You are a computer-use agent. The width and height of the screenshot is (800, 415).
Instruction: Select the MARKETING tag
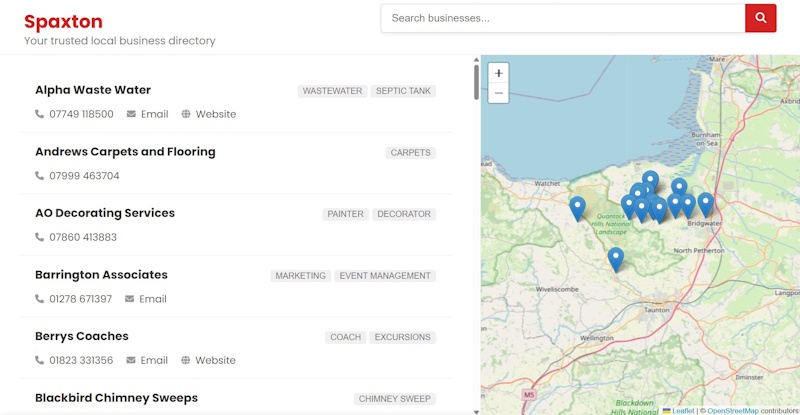(301, 276)
